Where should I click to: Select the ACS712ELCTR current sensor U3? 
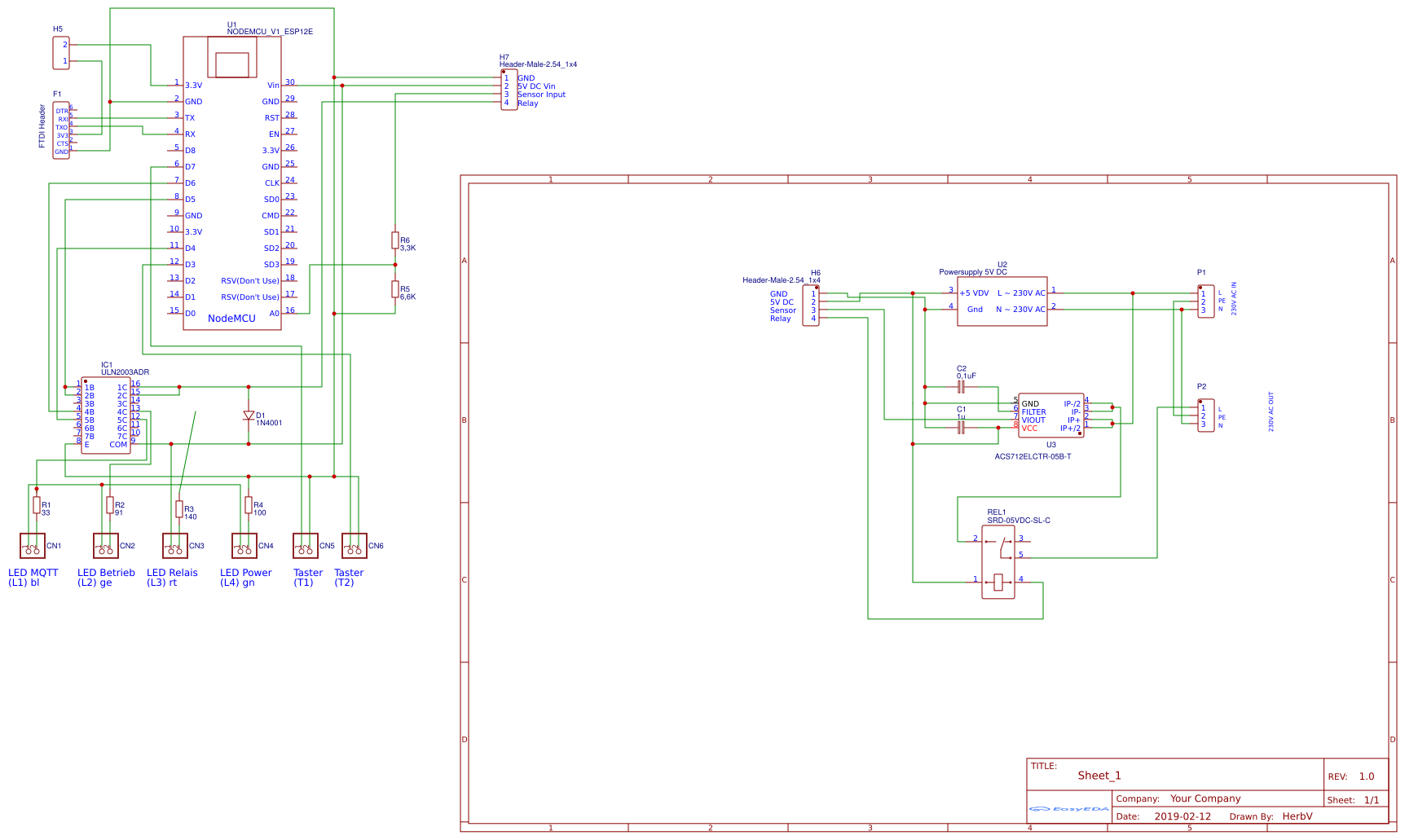tap(1051, 413)
